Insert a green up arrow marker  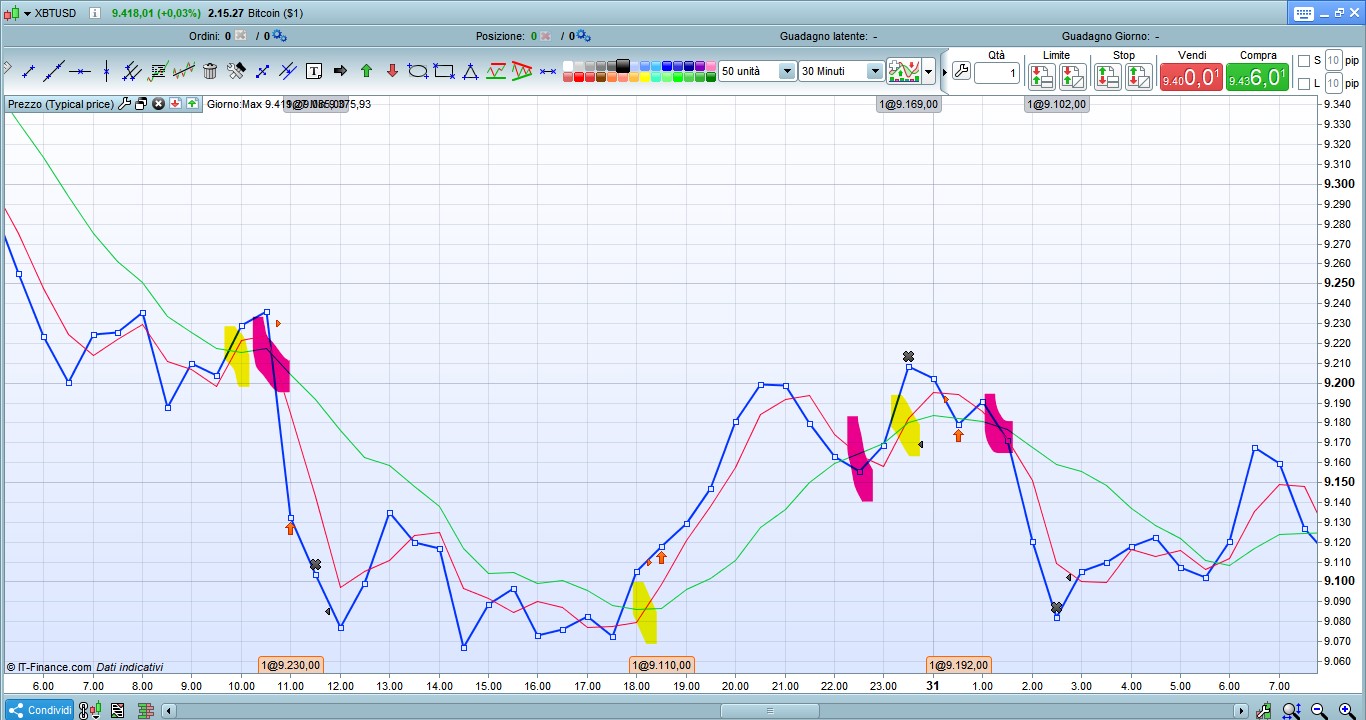tap(366, 71)
